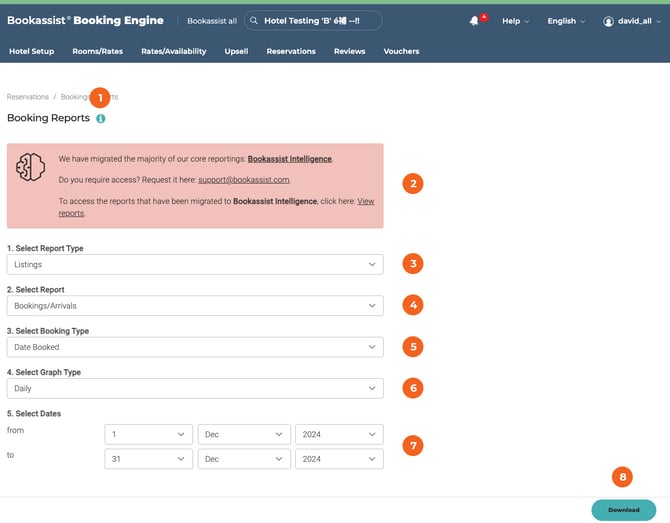Open the Help menu
Viewport: 670px width, 523px height.
(515, 21)
